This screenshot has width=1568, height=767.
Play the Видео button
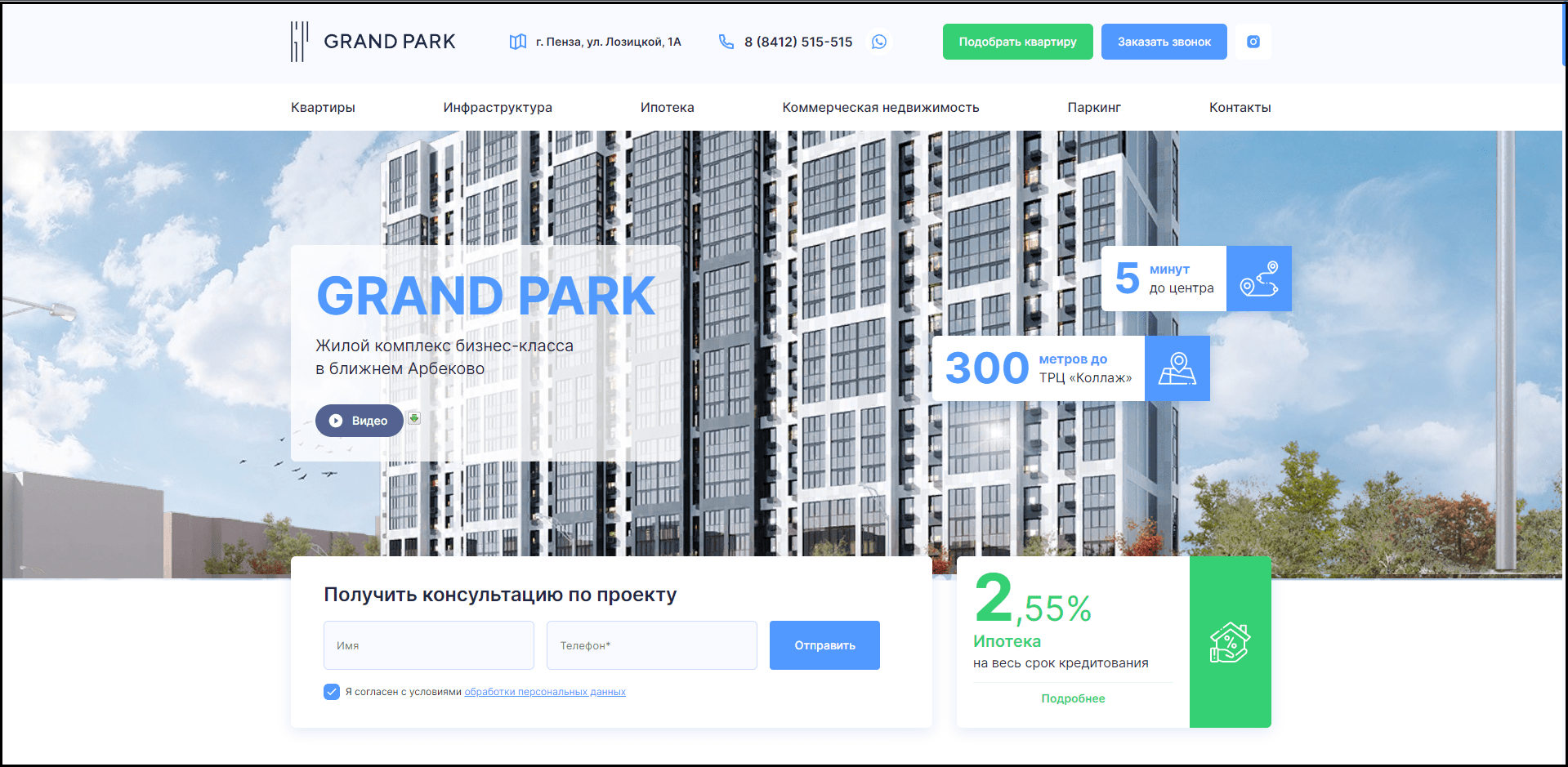(360, 421)
